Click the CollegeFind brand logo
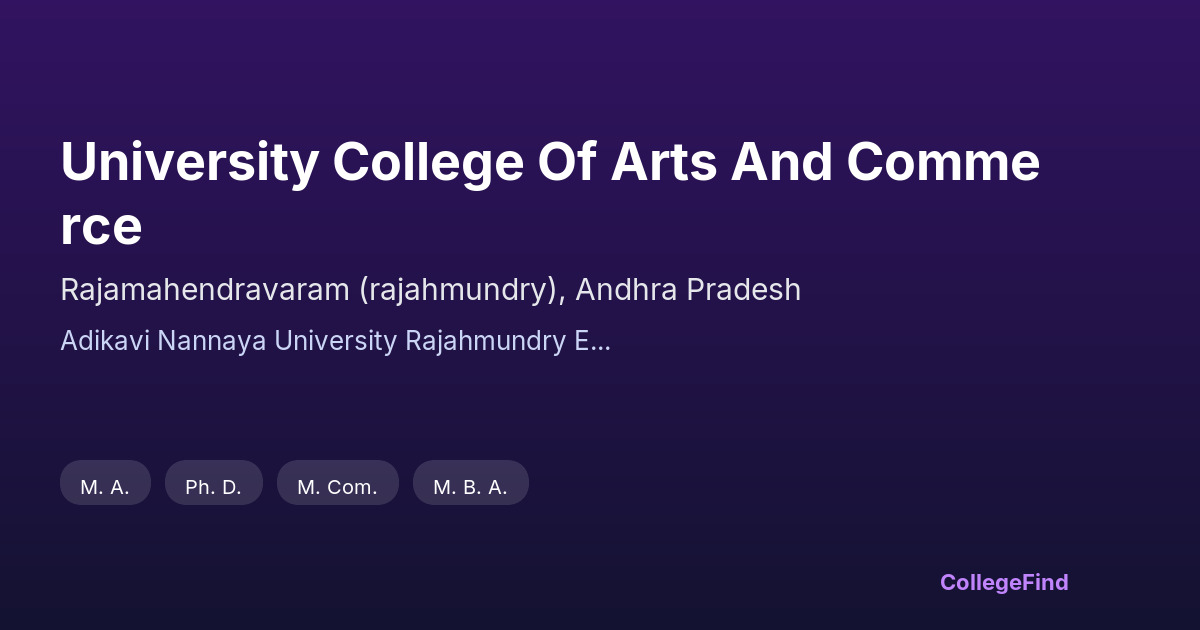The width and height of the screenshot is (1200, 630). pyautogui.click(x=1003, y=582)
